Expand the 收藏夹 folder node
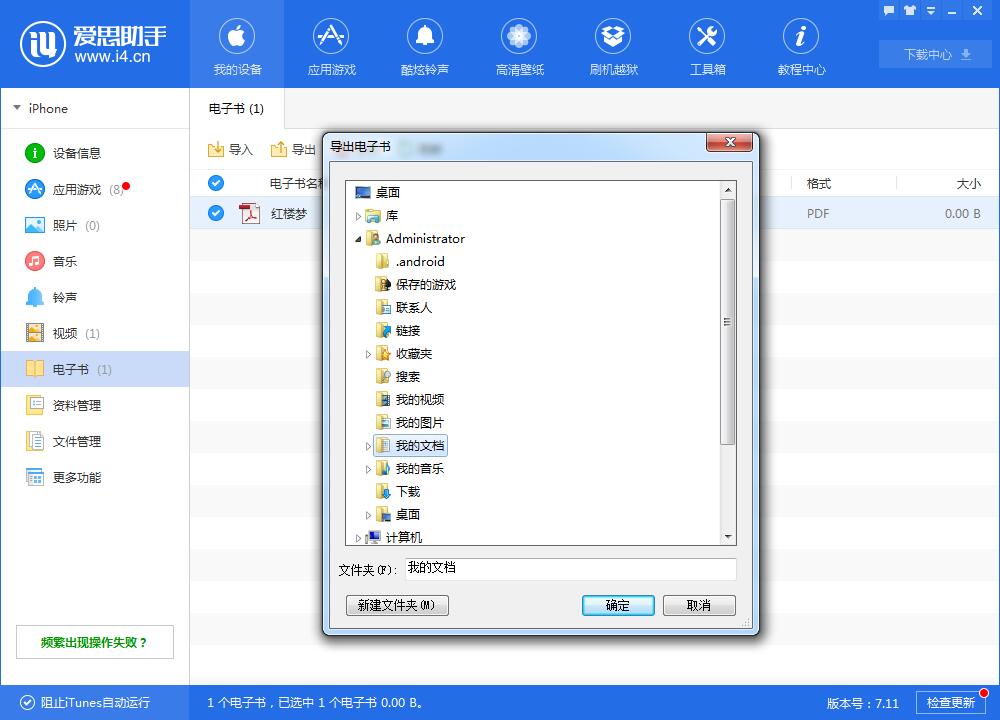This screenshot has width=1000, height=720. point(369,353)
